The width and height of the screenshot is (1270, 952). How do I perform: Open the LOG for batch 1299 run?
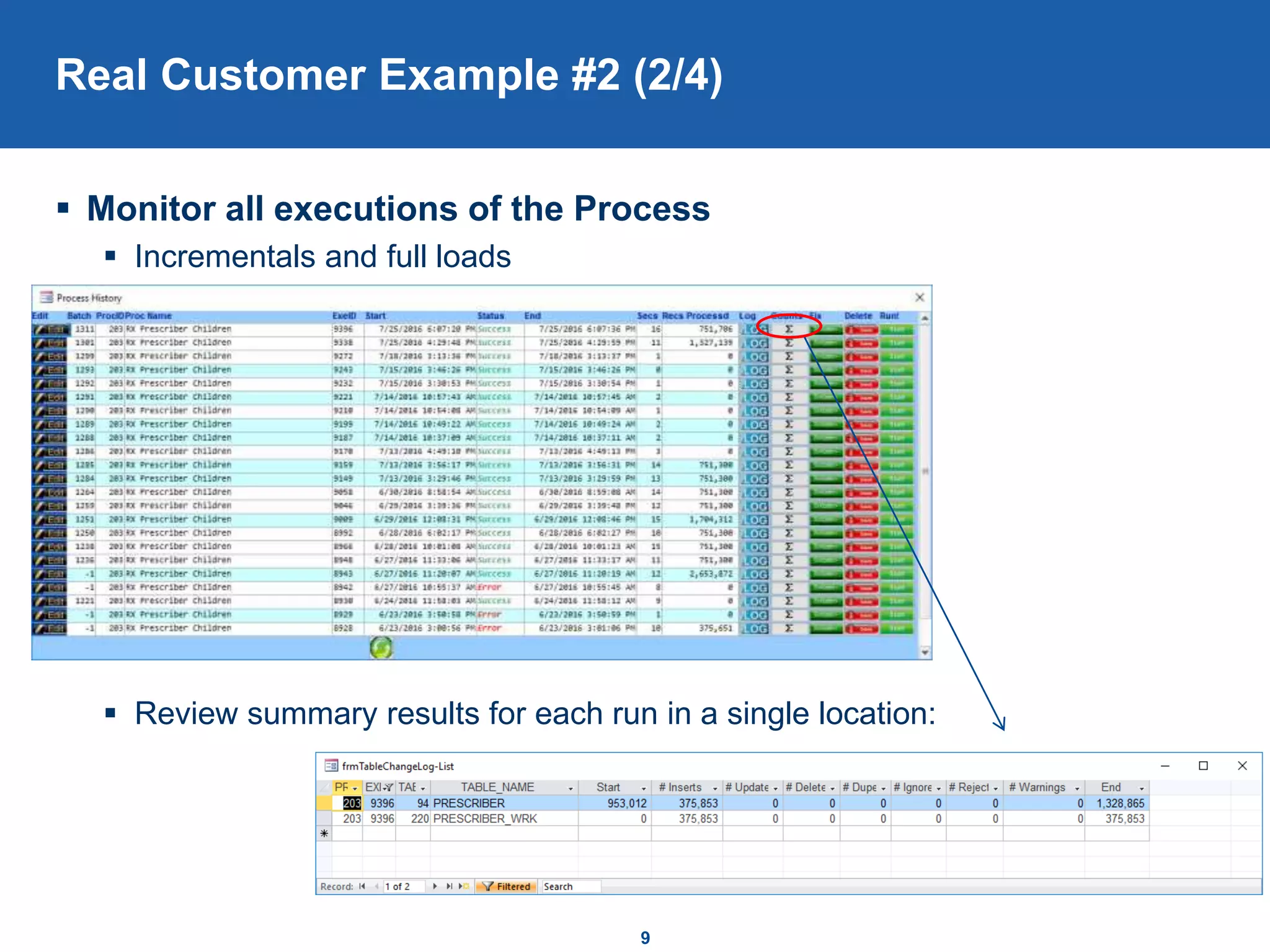pos(755,356)
